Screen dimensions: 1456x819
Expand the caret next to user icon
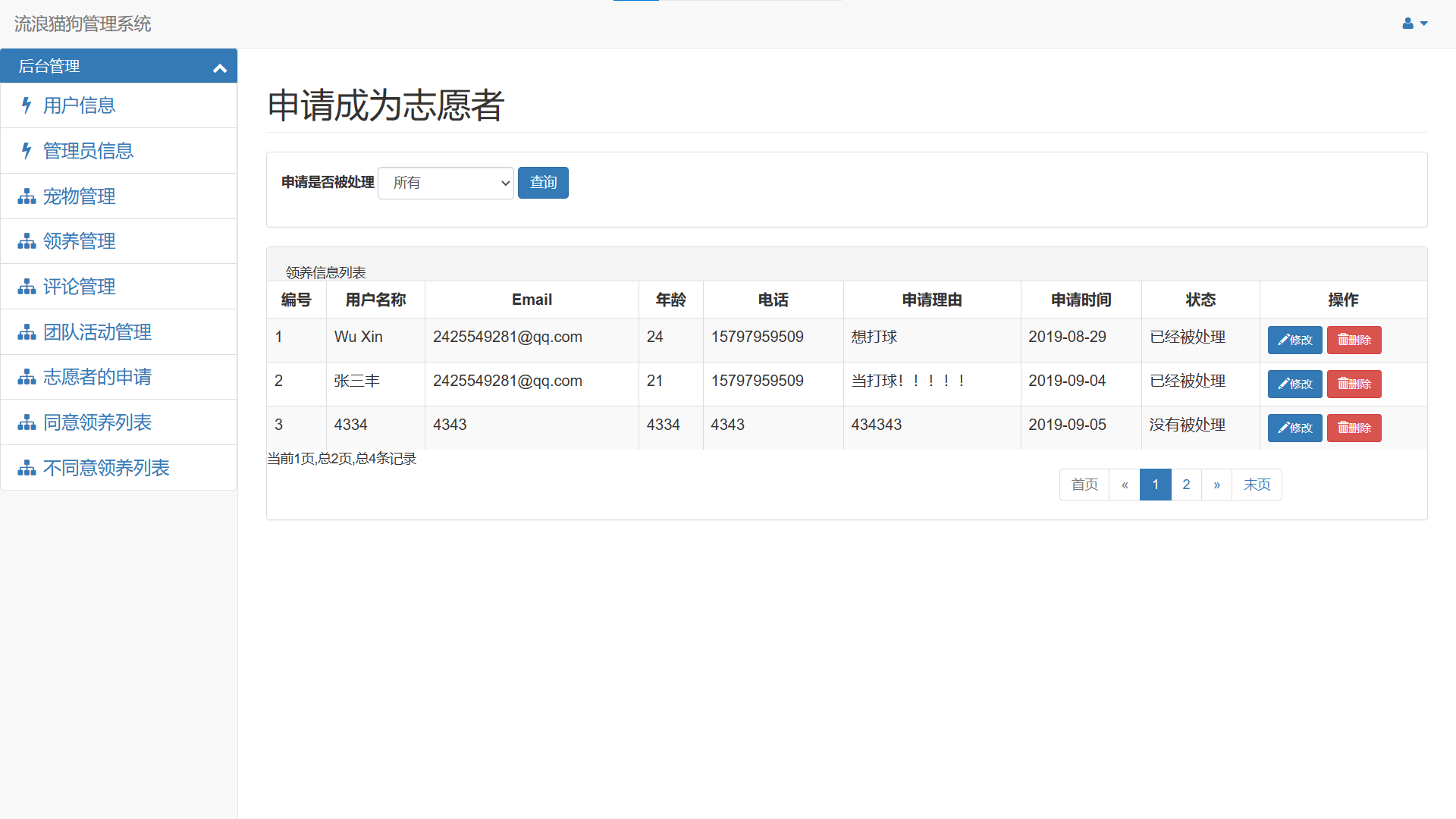1424,24
